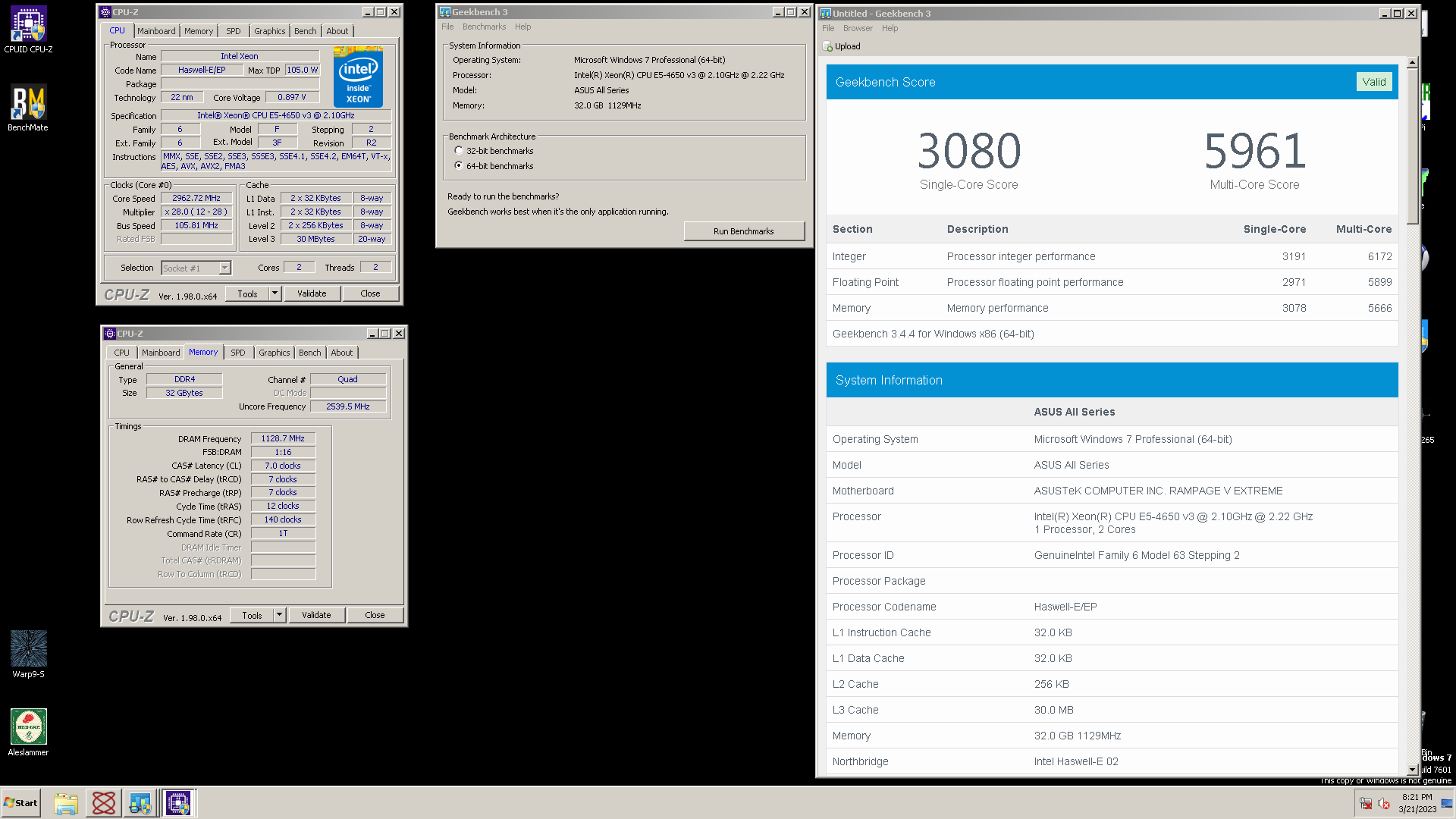Open Browser menu in Untitled - Geekbench 3
This screenshot has height=819, width=1456.
coord(858,28)
